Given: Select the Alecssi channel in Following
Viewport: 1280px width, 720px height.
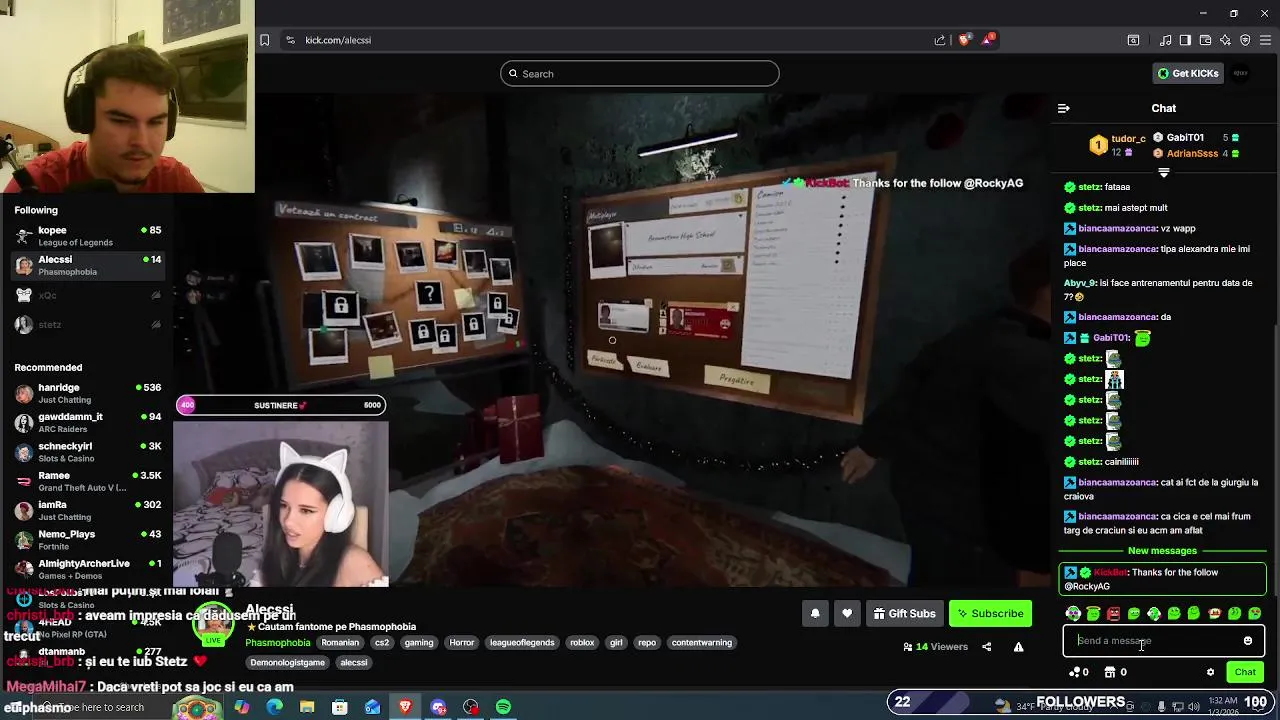Looking at the screenshot, I should point(87,265).
